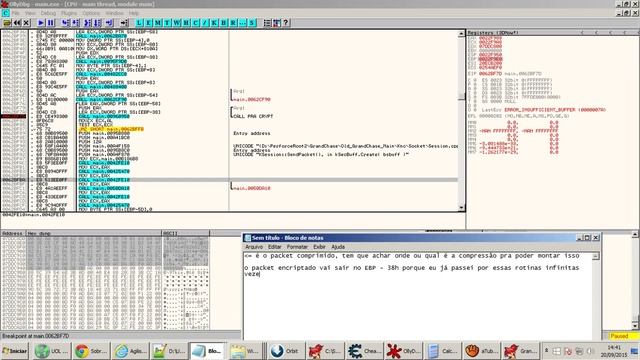
Task: Click the disassembly scrollbar up arrow
Action: click(x=461, y=34)
